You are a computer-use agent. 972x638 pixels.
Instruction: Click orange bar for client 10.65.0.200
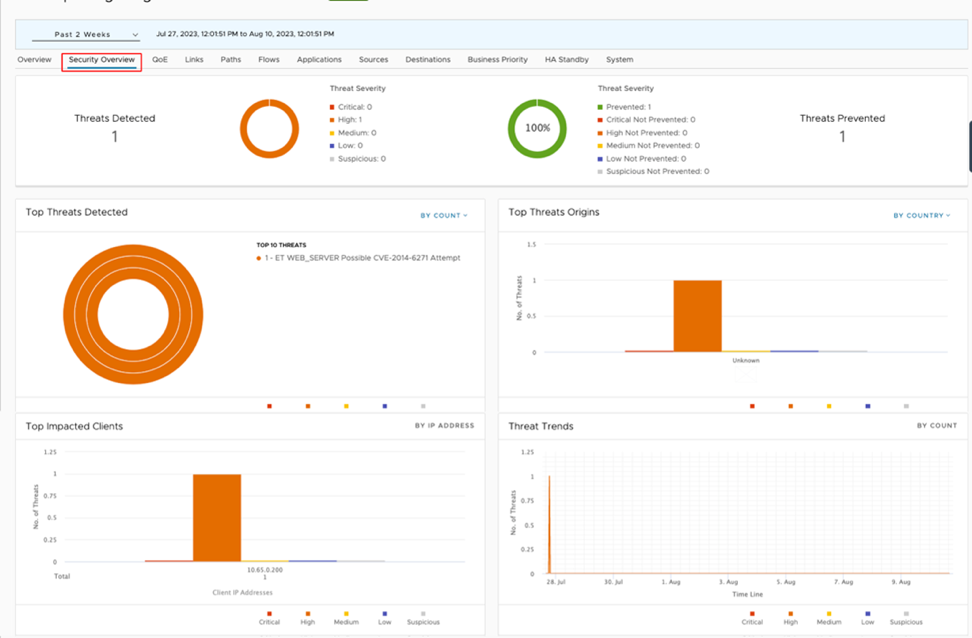[217, 517]
